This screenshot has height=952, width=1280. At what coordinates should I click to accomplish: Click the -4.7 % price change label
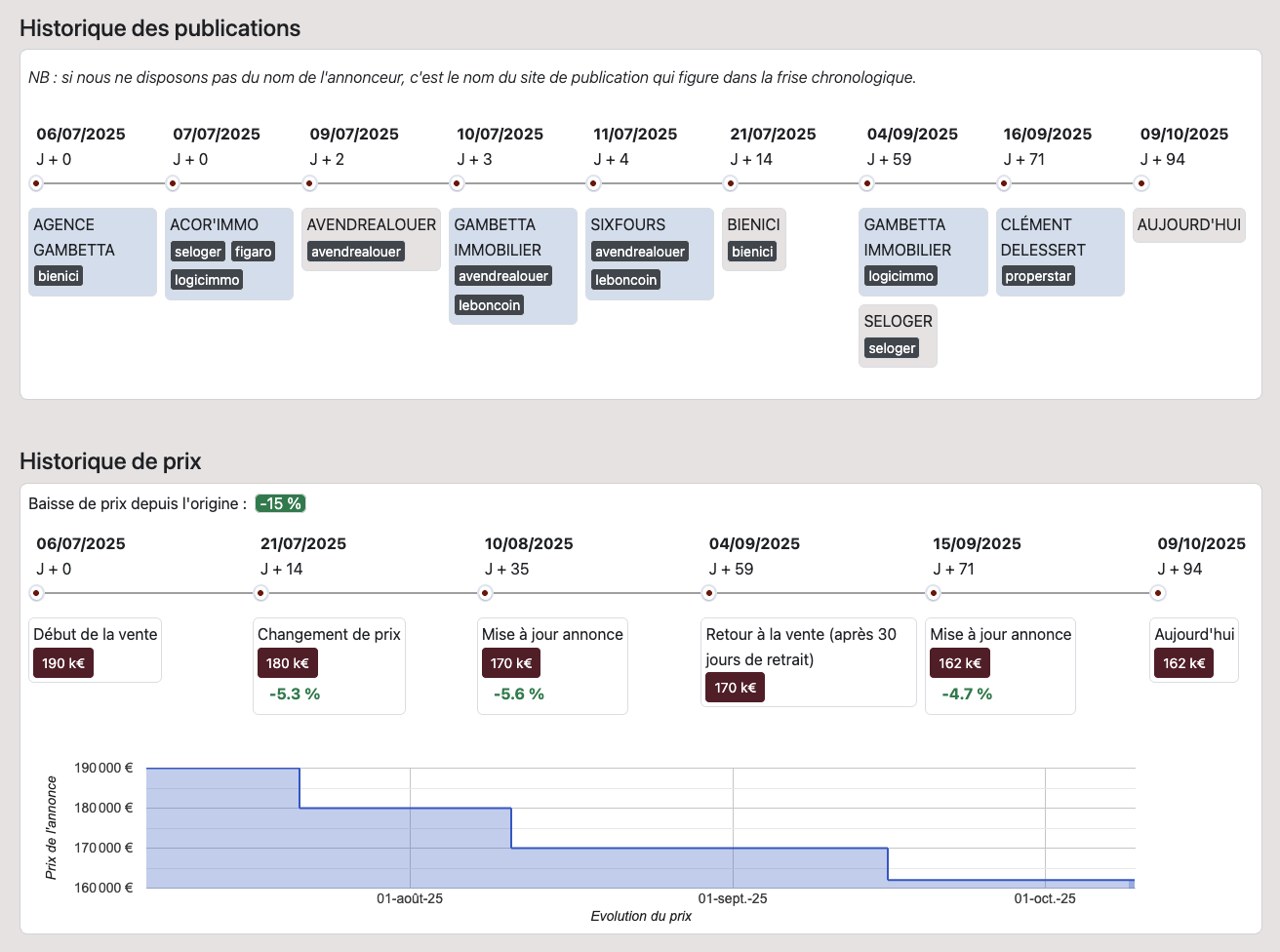coord(966,694)
